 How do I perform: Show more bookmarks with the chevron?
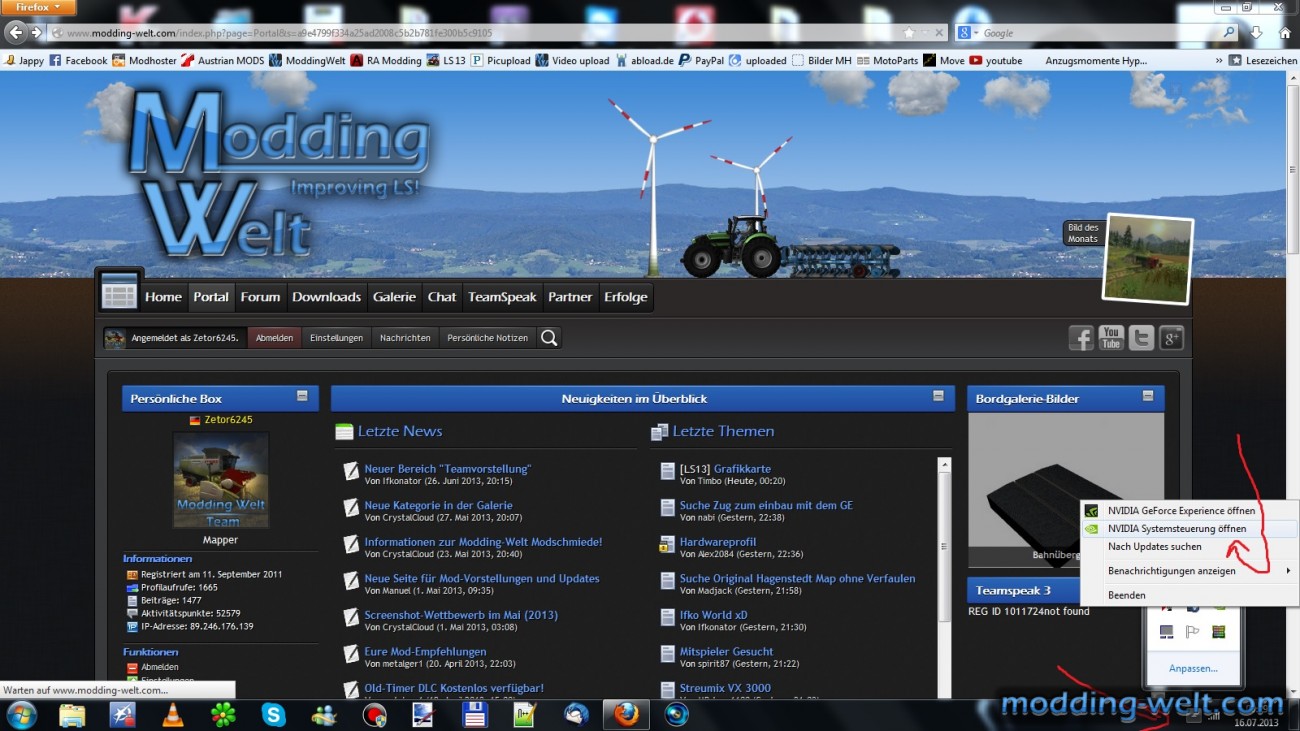1218,61
